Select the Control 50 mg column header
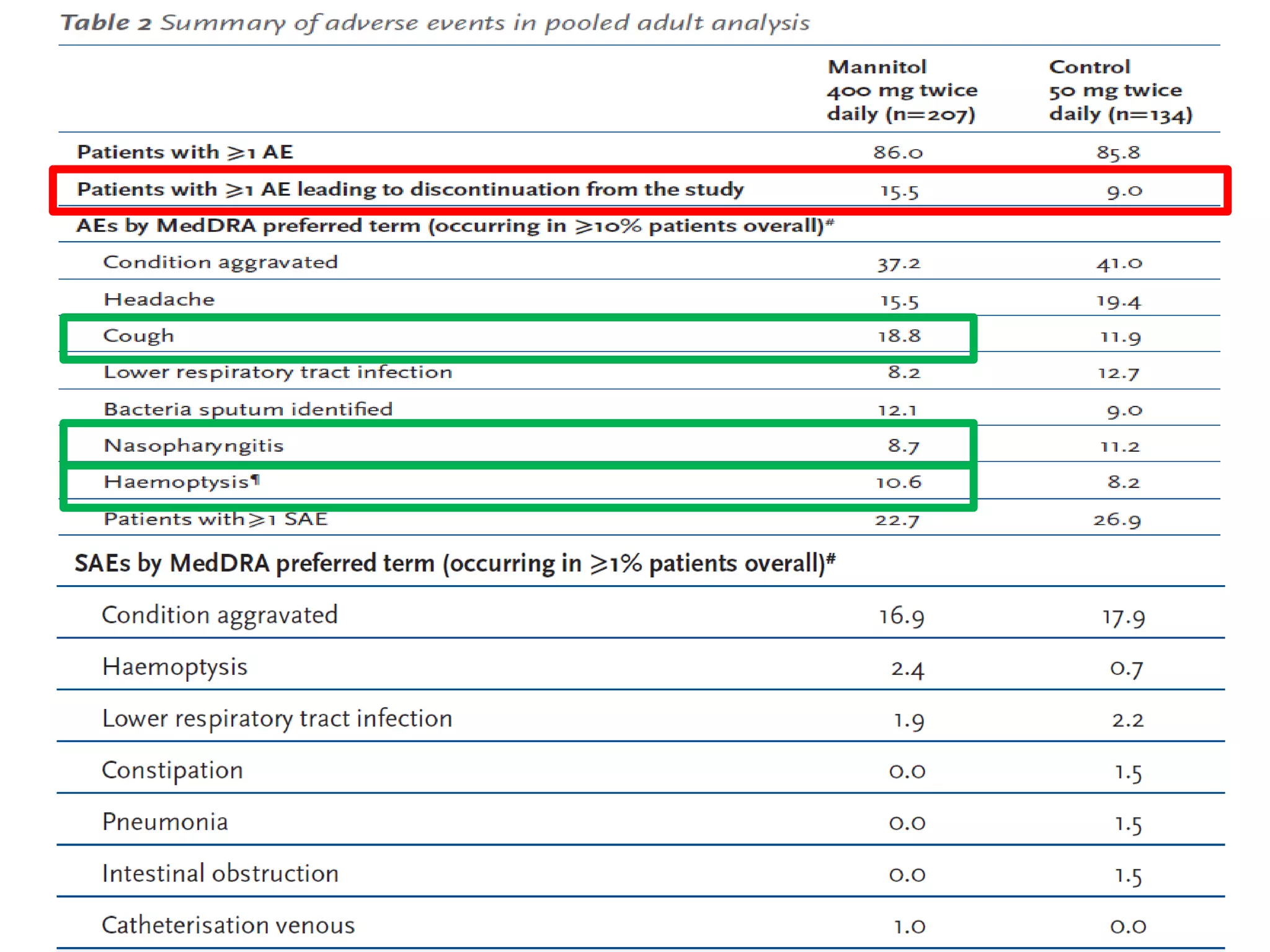The image size is (1270, 952). [1119, 90]
